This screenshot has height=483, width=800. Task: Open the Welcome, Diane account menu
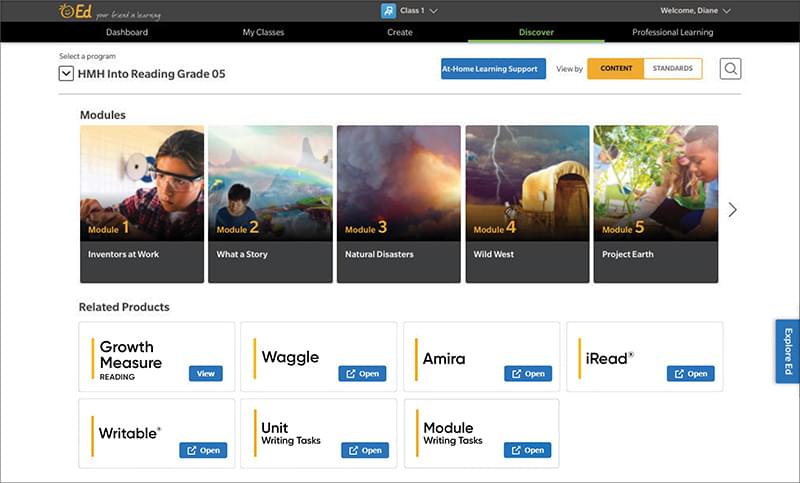pyautogui.click(x=695, y=11)
